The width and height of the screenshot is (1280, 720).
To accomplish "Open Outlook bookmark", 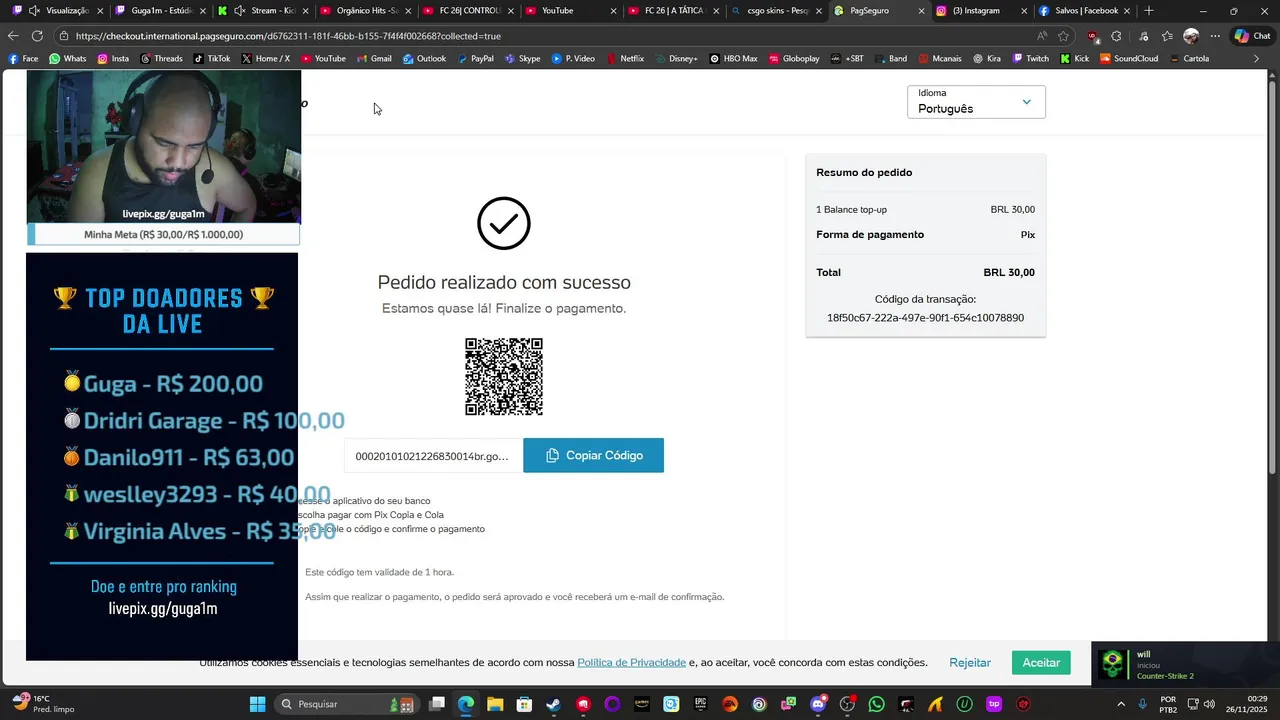I will point(424,59).
